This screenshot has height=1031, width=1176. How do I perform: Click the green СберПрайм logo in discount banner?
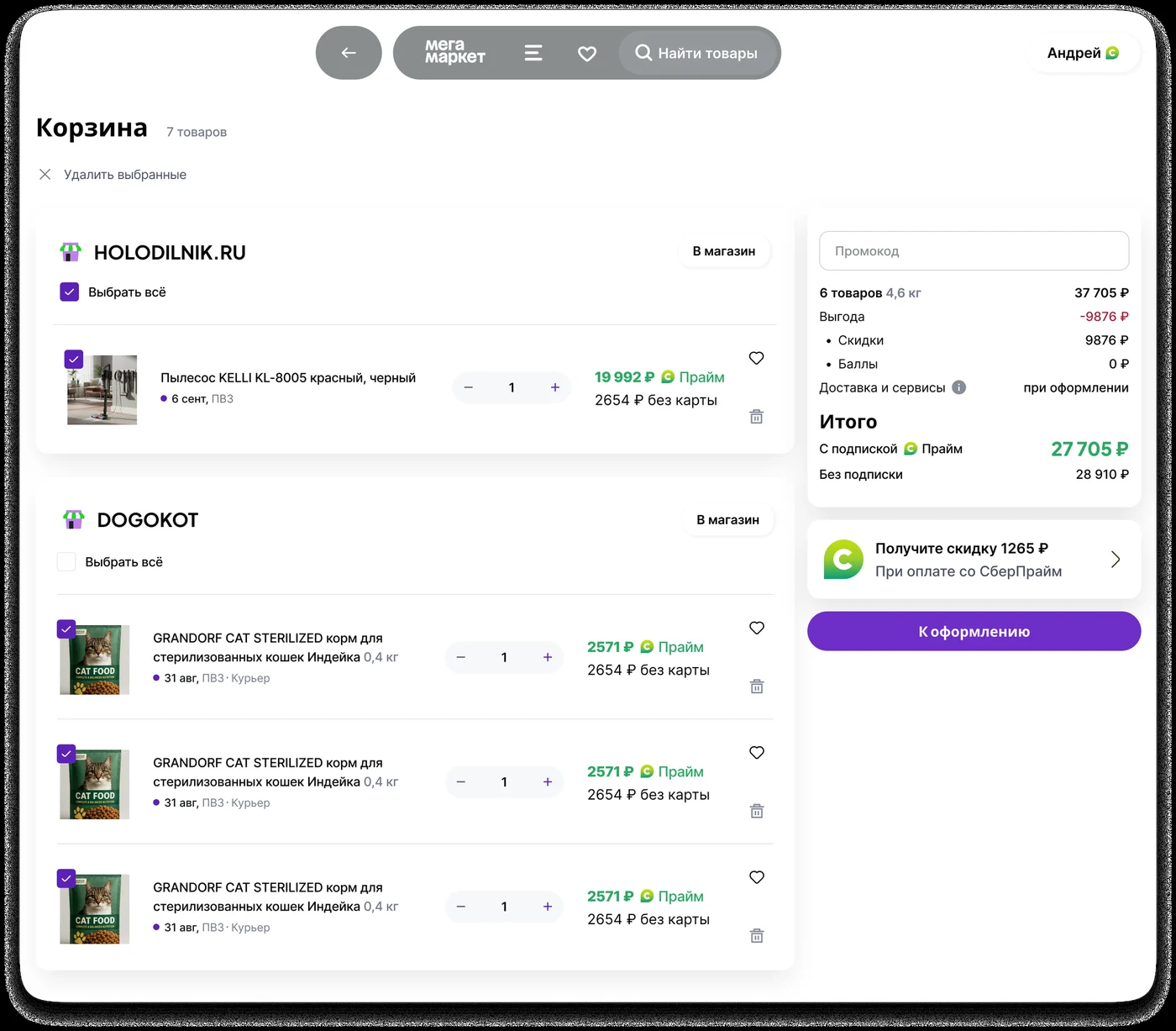[x=843, y=560]
